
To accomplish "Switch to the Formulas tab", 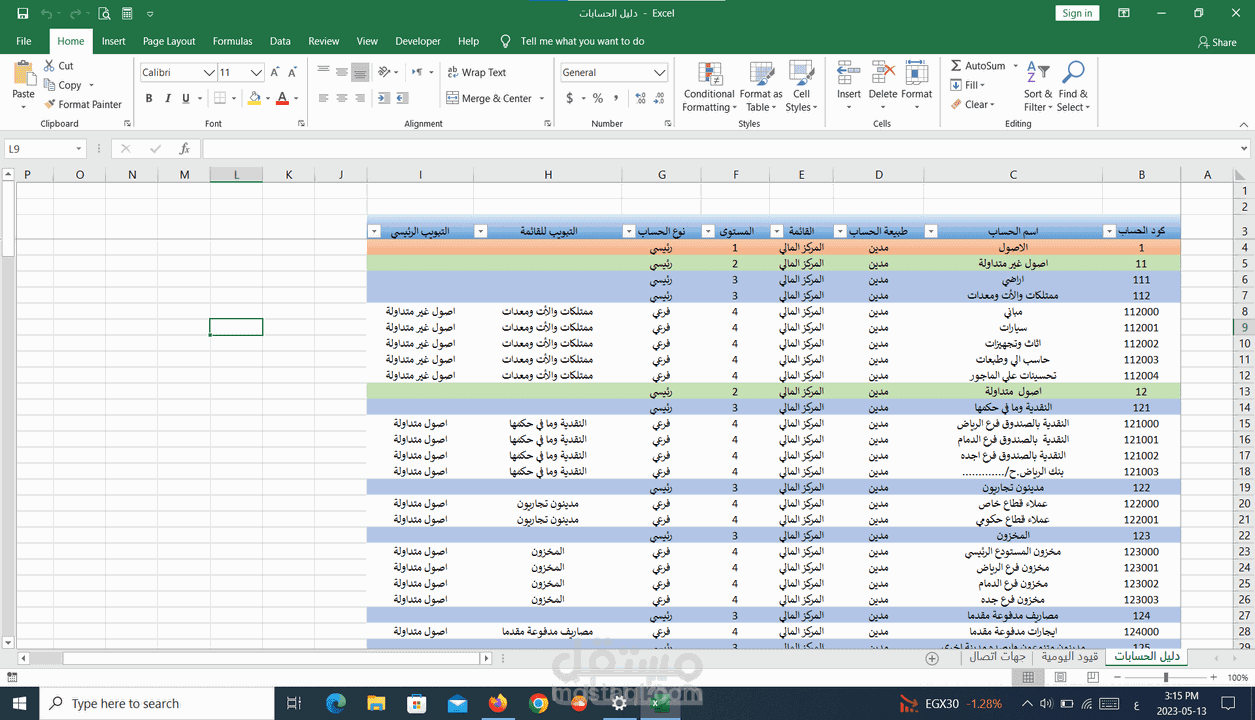I will click(x=232, y=41).
